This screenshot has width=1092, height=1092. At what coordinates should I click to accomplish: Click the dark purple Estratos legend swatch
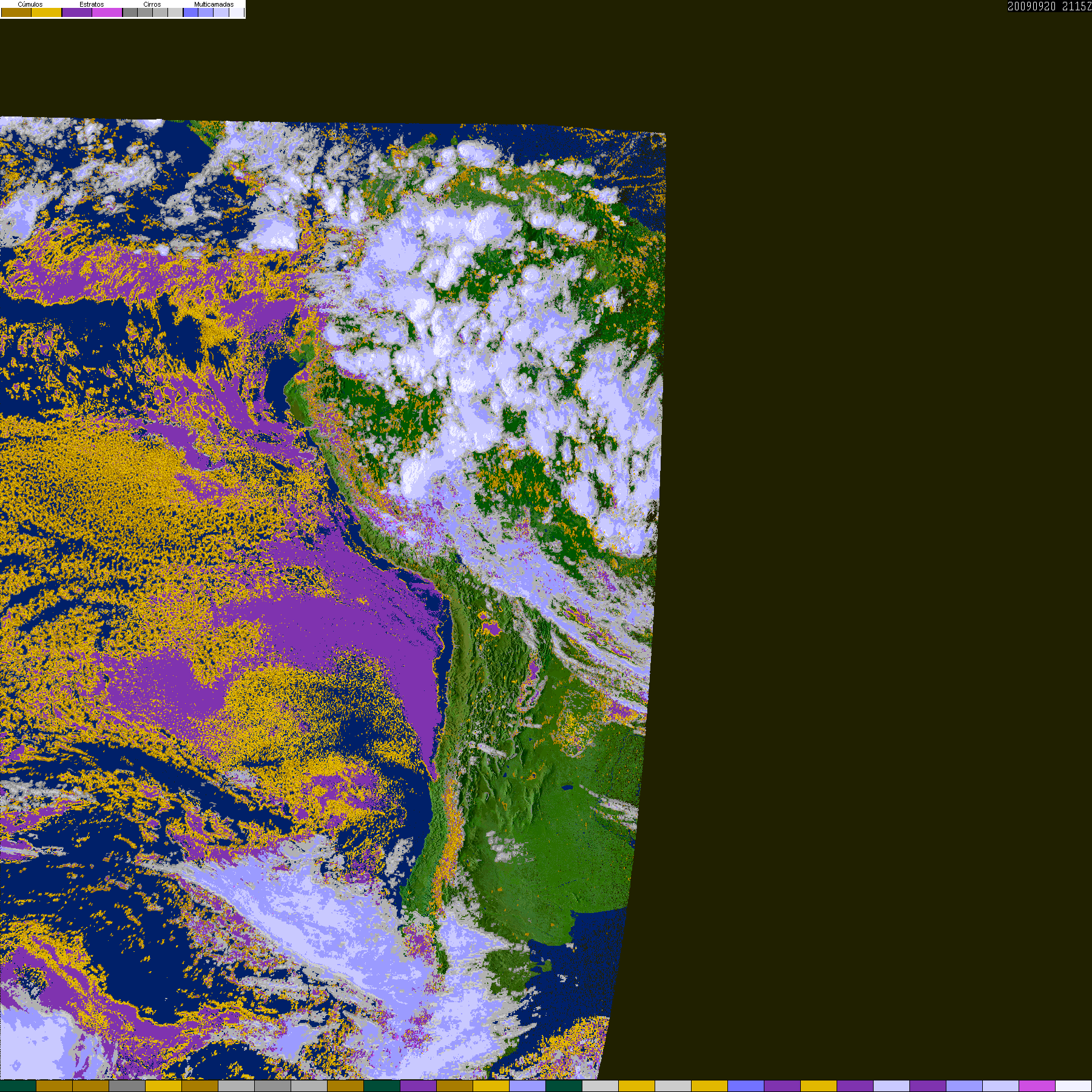pos(77,12)
